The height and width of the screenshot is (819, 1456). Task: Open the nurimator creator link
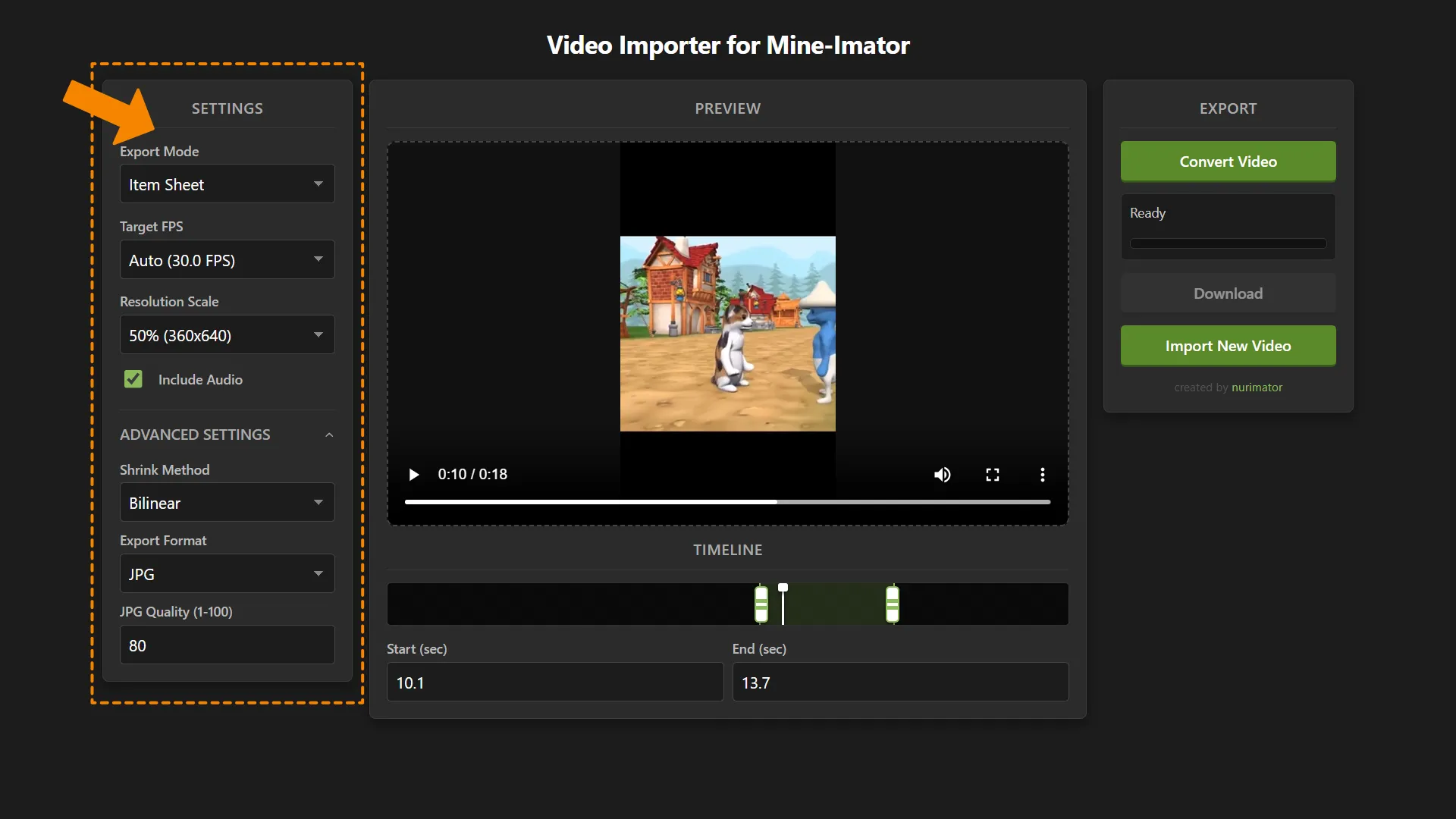click(x=1257, y=388)
